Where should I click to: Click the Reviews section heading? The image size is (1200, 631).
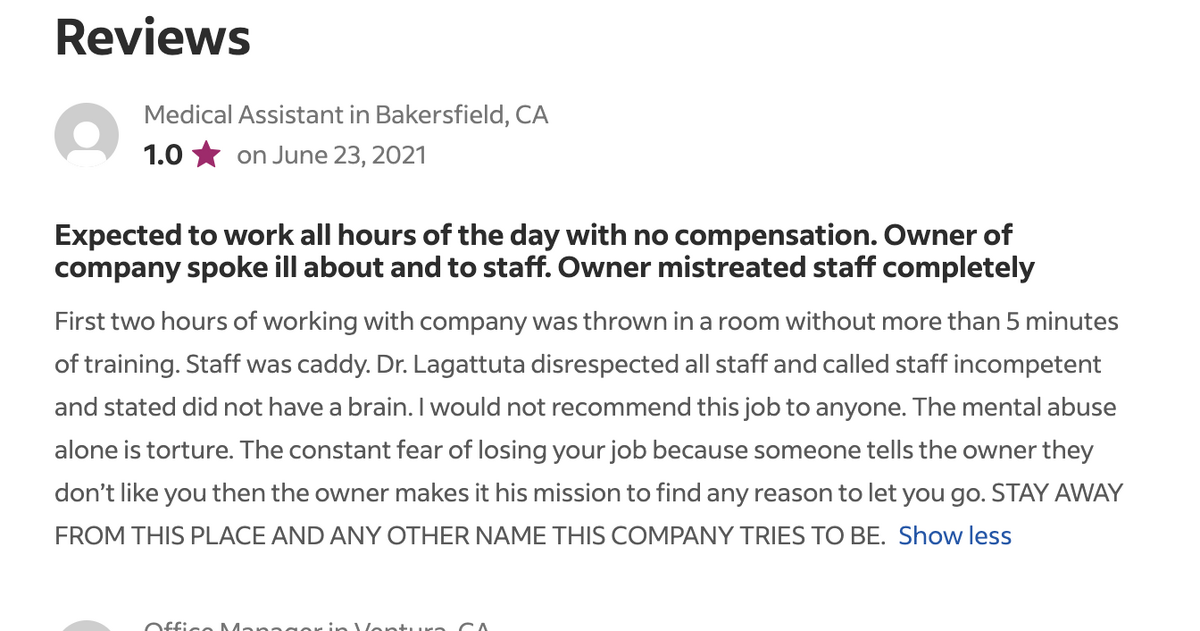(x=152, y=37)
